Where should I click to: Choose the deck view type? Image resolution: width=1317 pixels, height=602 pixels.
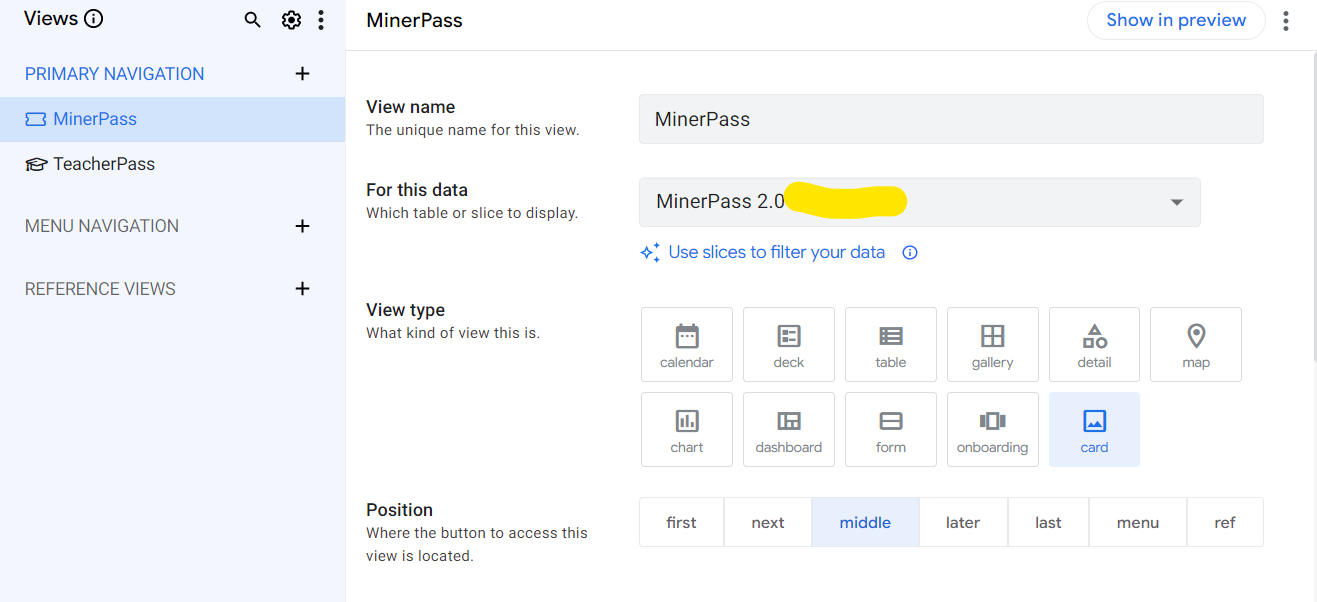(789, 345)
